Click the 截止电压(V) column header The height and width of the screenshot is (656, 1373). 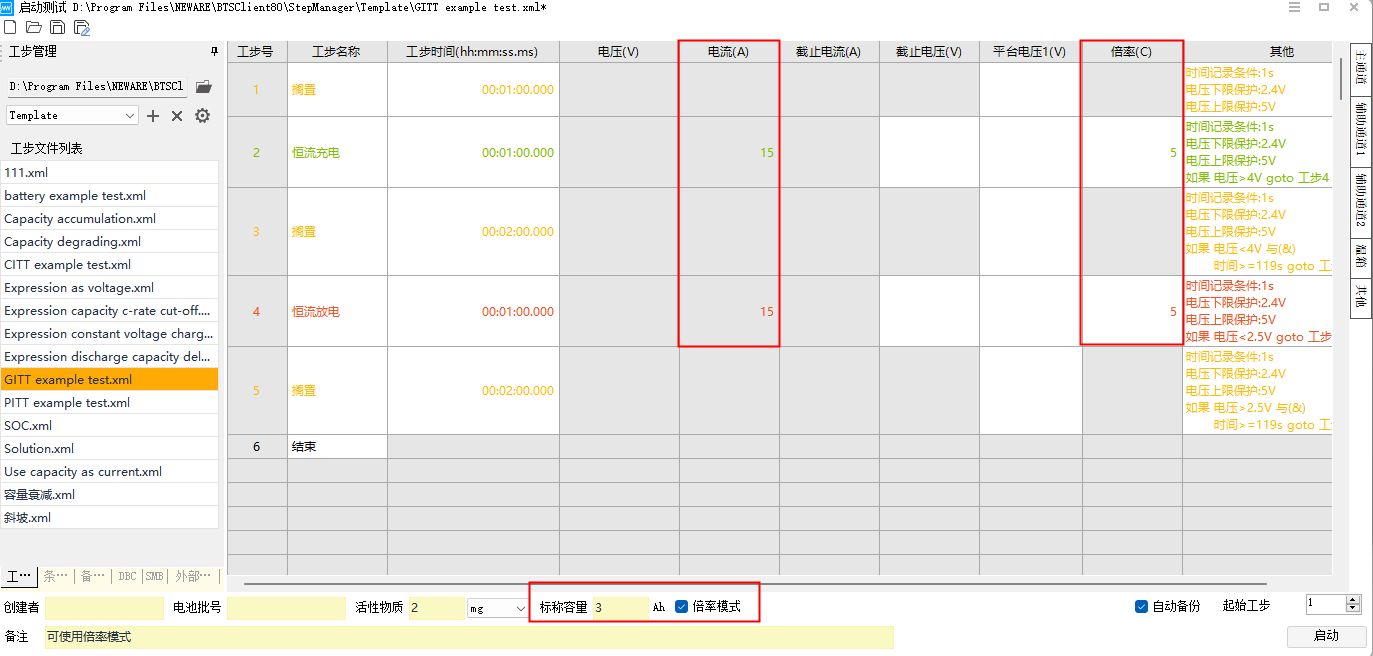tap(929, 51)
